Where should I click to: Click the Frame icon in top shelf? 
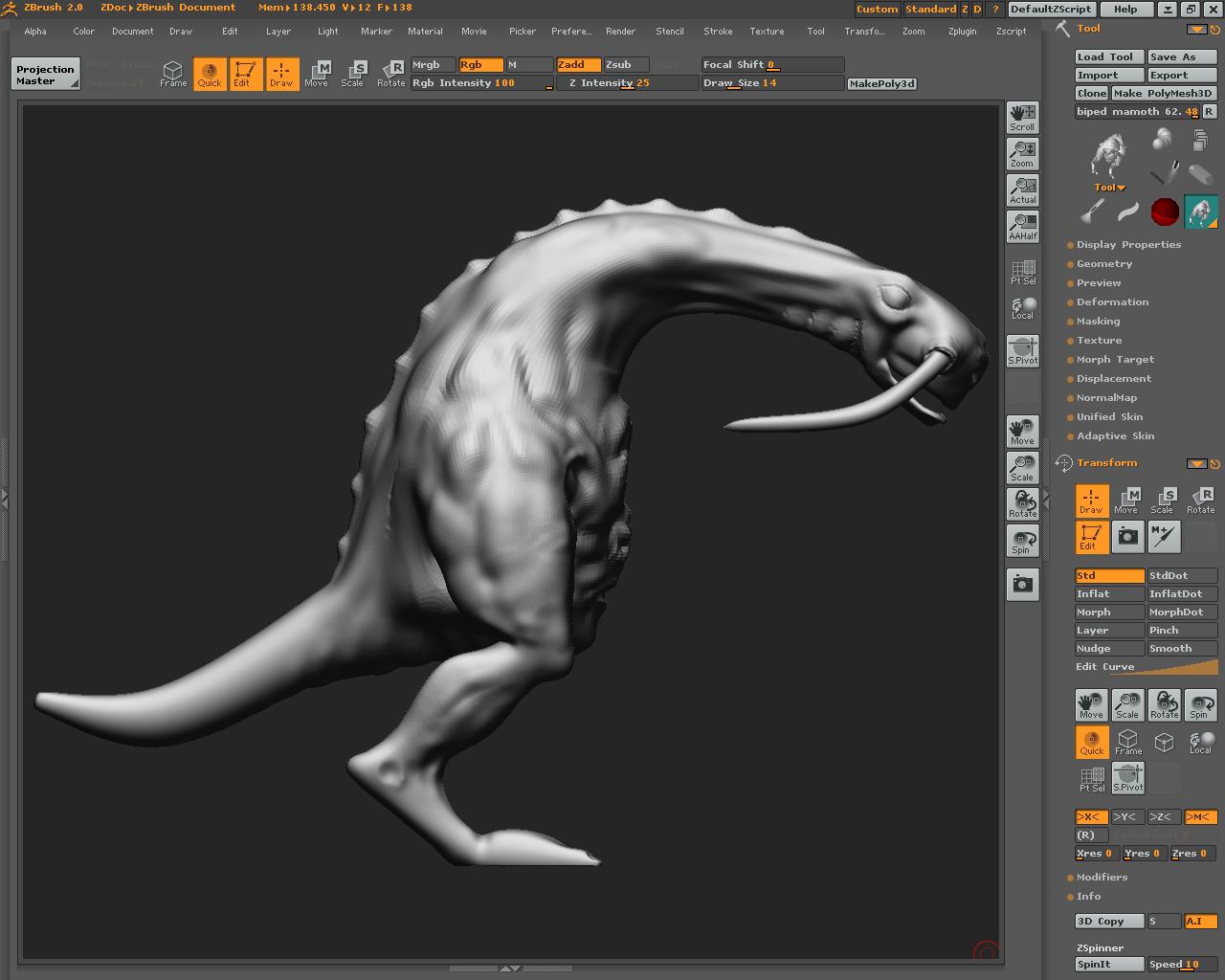pos(173,74)
